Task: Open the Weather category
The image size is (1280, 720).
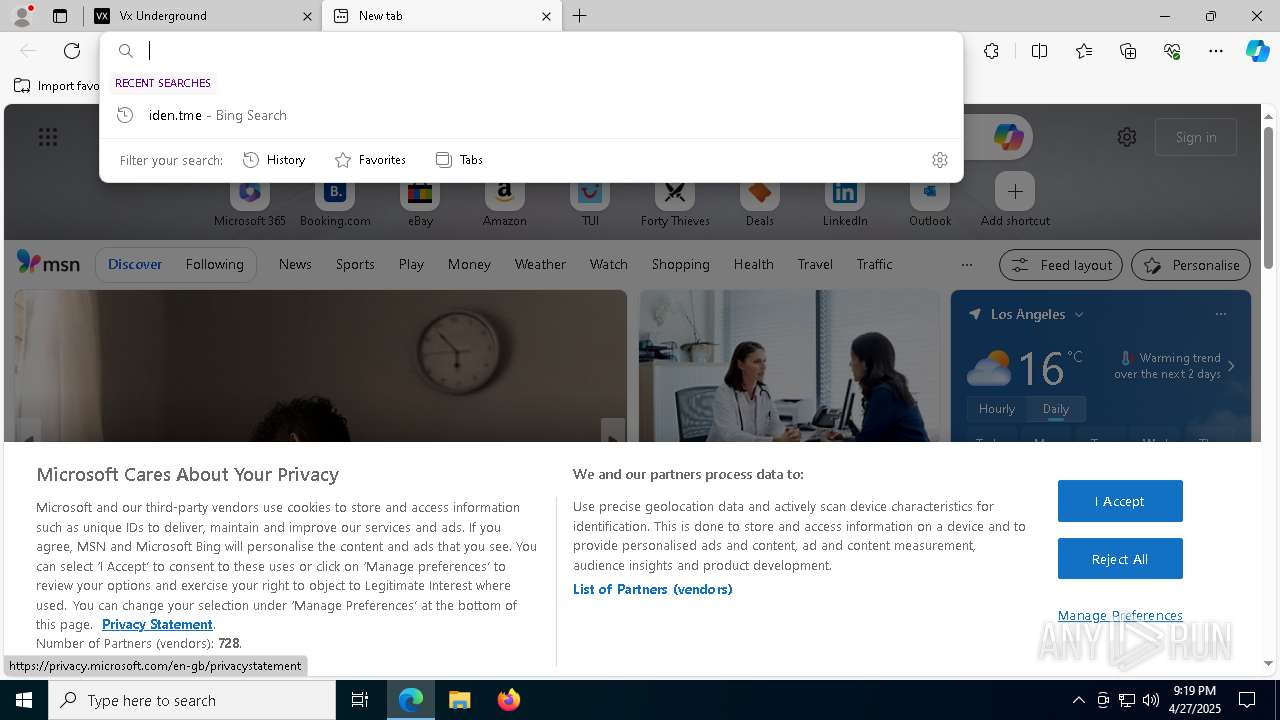Action: (x=540, y=264)
